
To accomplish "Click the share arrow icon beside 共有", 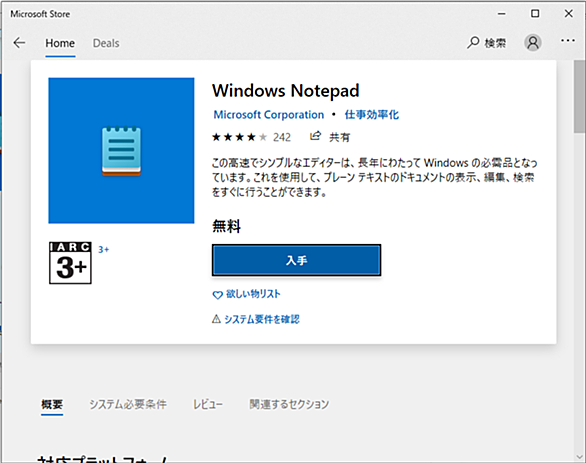I will click(x=315, y=136).
